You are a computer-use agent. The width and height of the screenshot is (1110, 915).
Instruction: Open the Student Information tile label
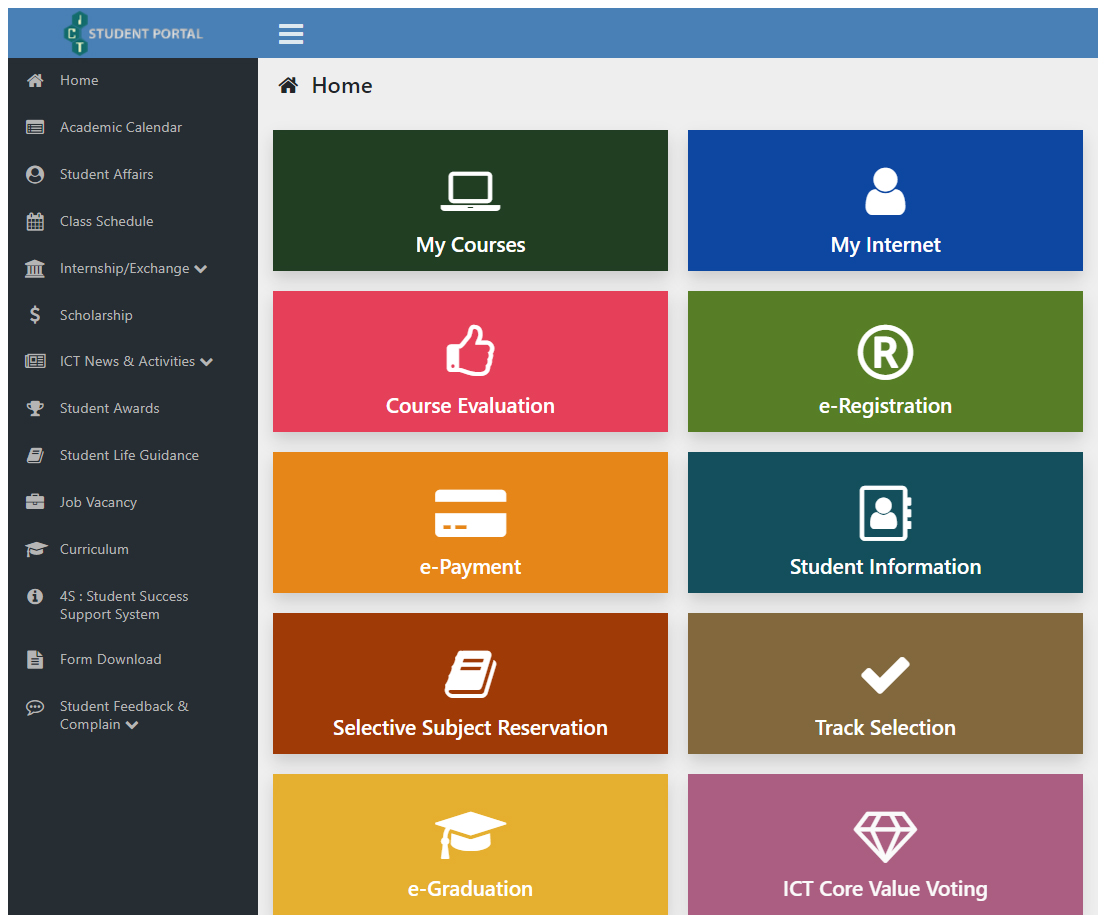885,567
